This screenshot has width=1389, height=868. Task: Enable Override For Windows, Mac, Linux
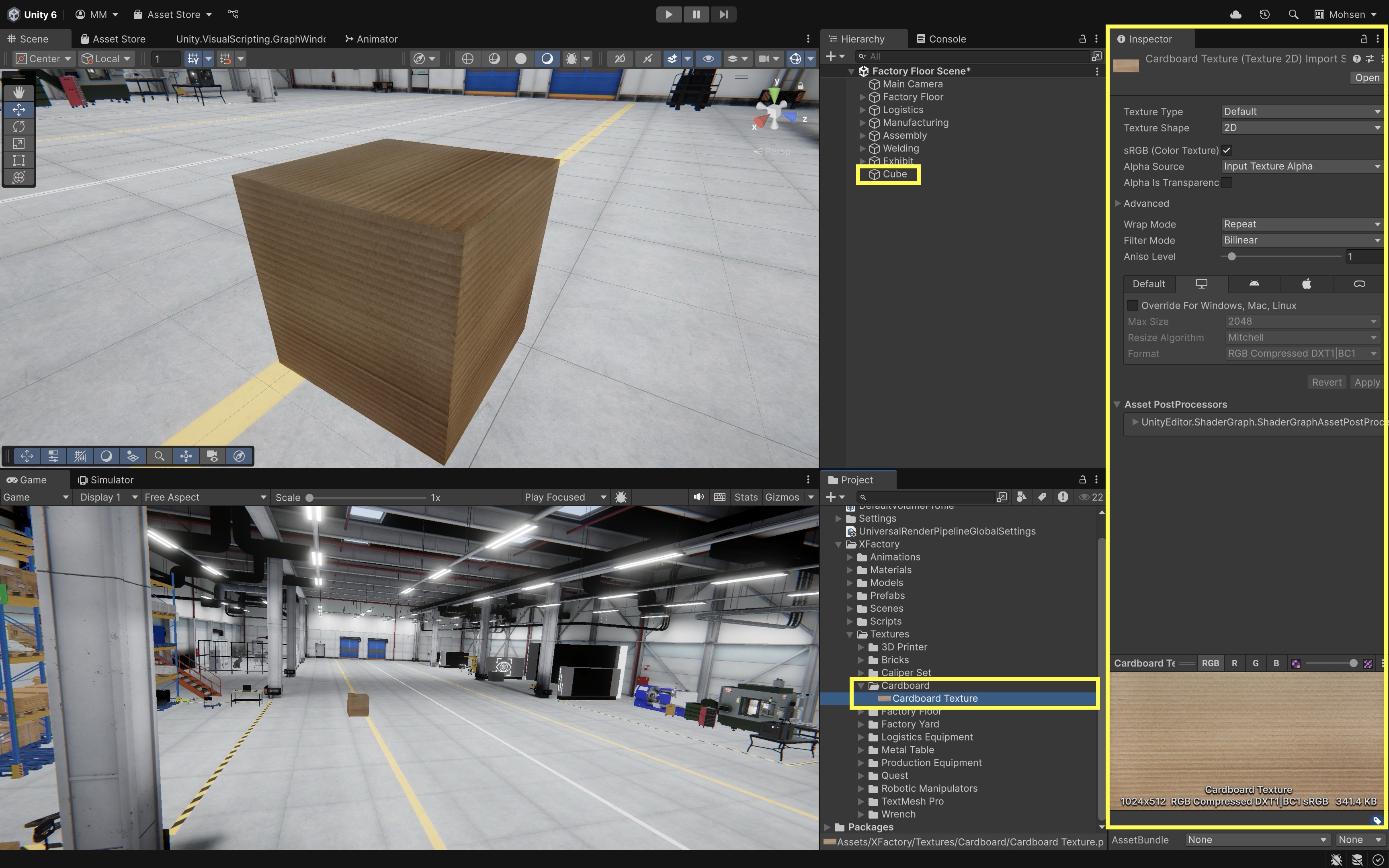coord(1133,305)
